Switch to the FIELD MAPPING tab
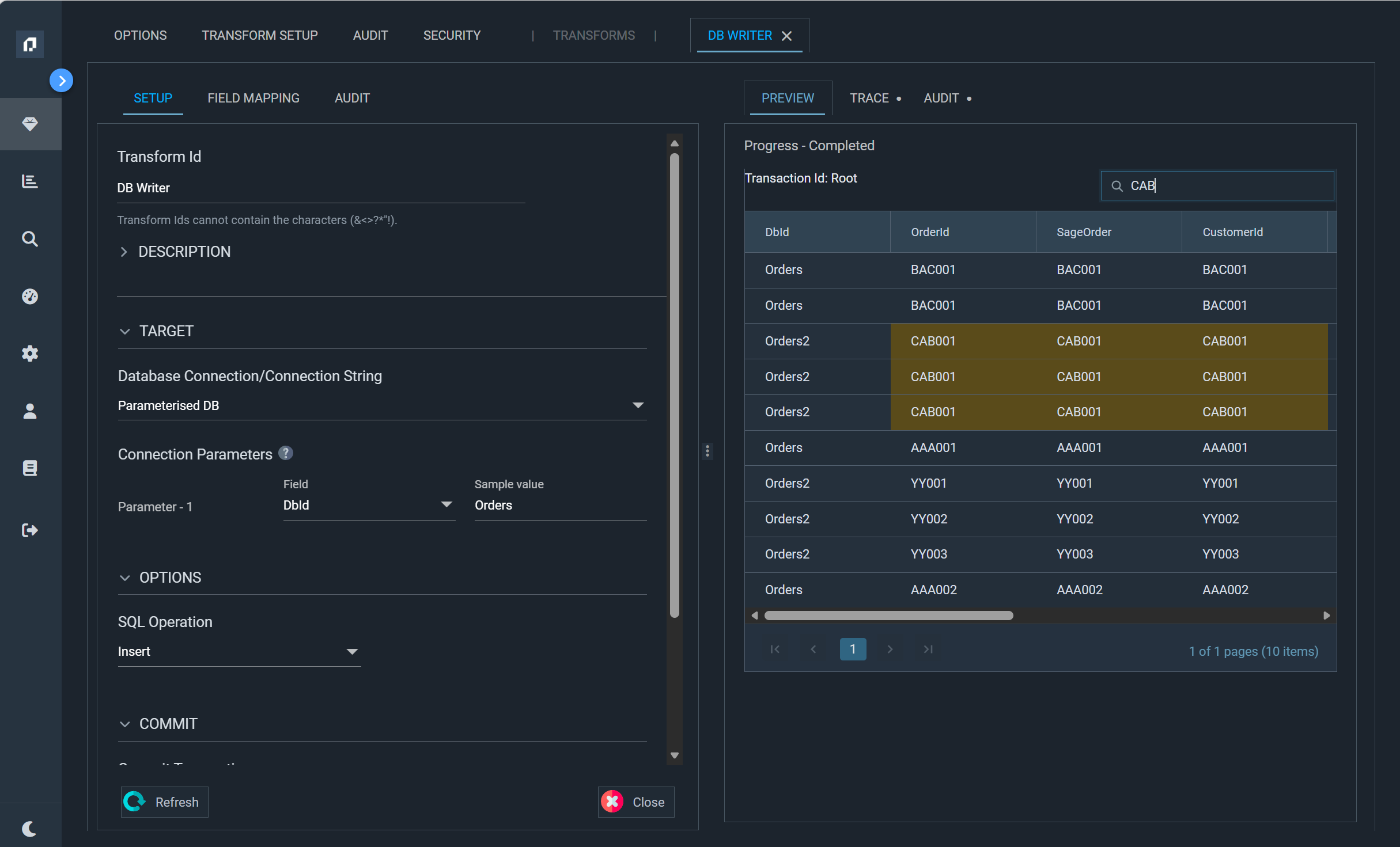1400x847 pixels. (253, 98)
